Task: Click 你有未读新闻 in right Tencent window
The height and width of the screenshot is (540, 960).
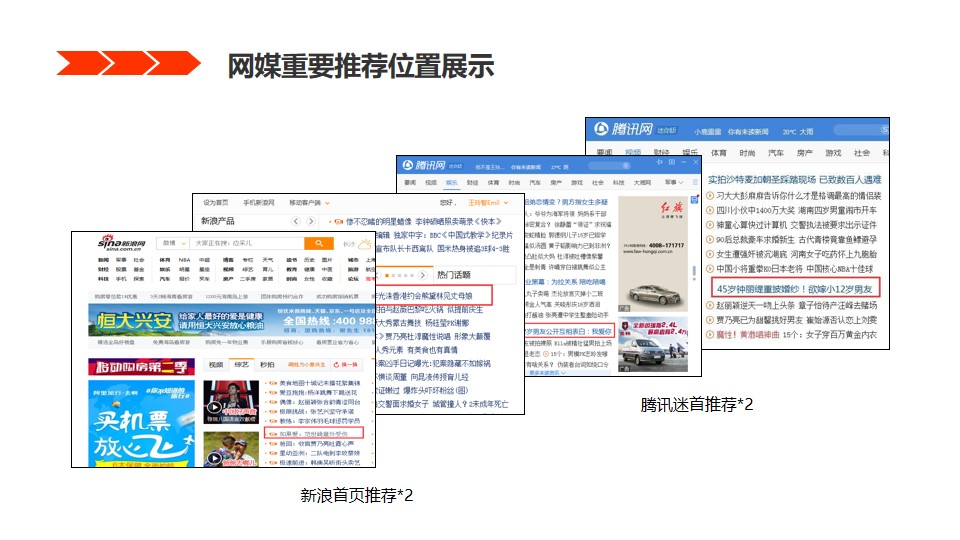Action: [x=748, y=132]
